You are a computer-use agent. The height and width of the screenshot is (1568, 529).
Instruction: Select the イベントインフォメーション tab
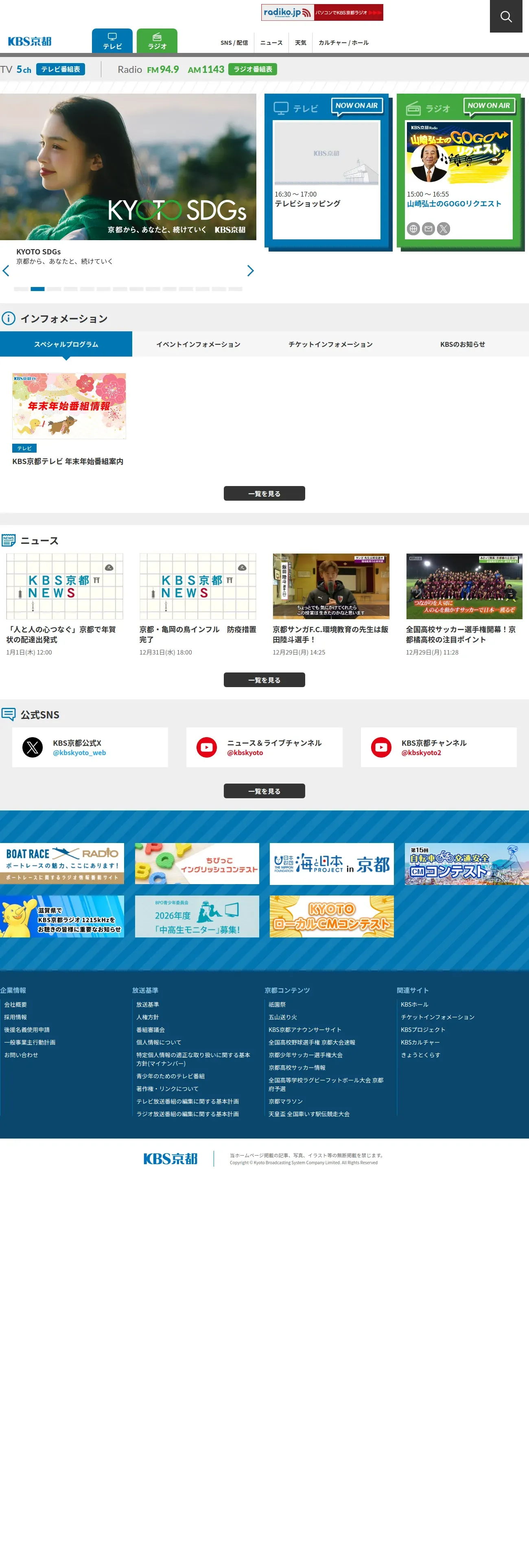[x=199, y=344]
